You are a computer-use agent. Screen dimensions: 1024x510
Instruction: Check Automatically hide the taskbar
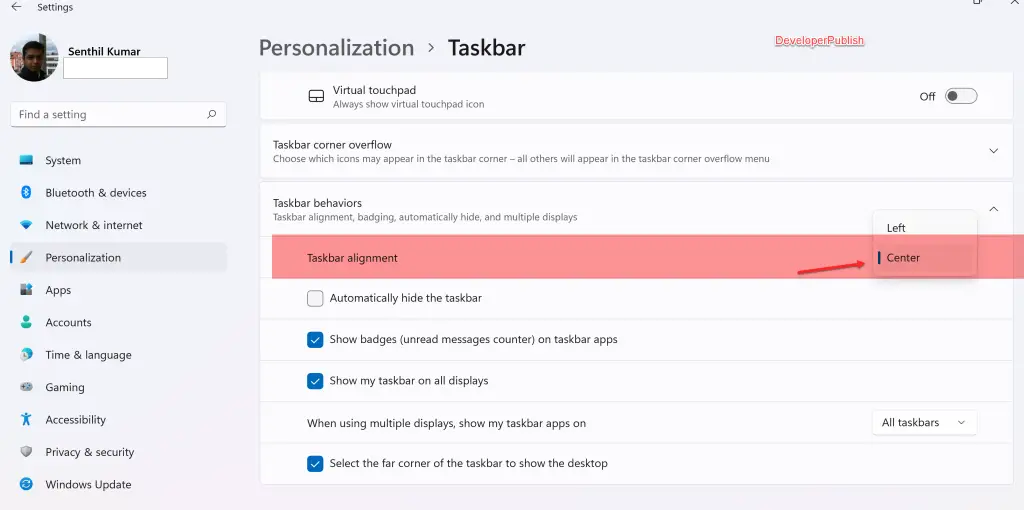pos(315,298)
